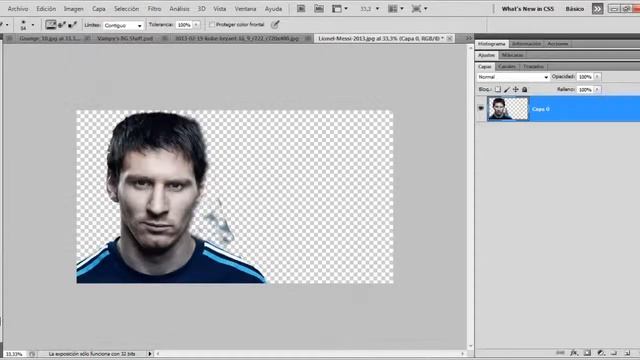Switch to the Capas panel tab
This screenshot has width=640, height=360.
(x=484, y=67)
